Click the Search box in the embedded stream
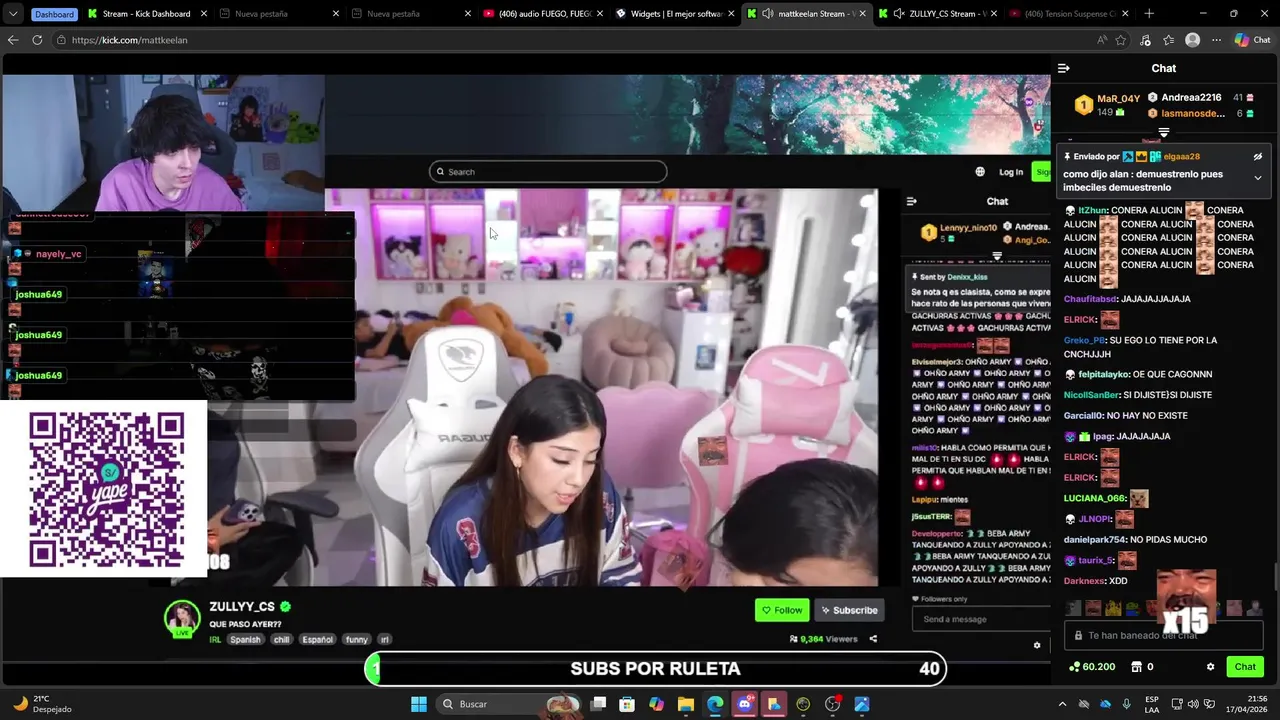Image resolution: width=1280 pixels, height=720 pixels. pyautogui.click(x=548, y=172)
